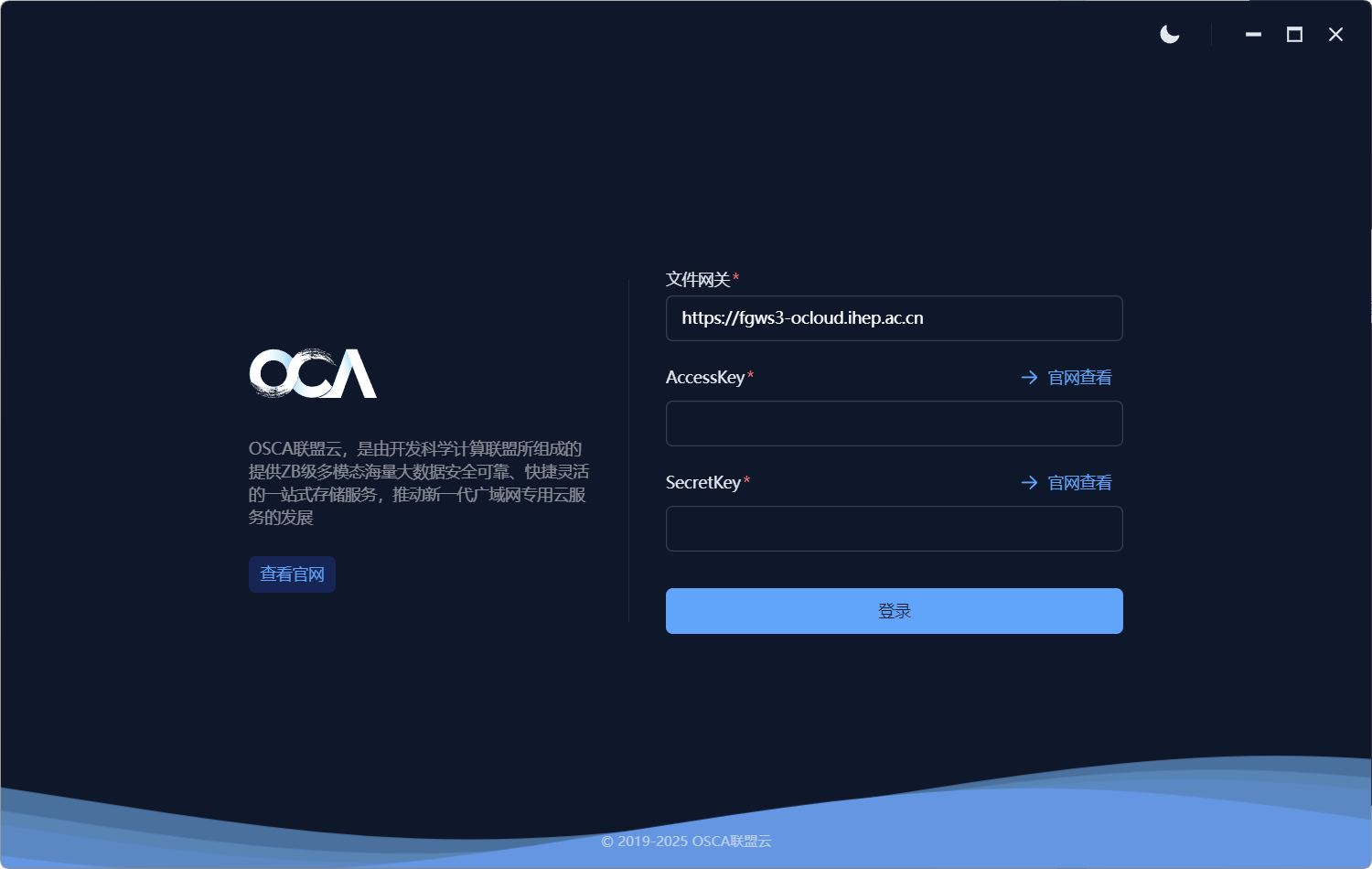Close the OSCA login window
This screenshot has height=869, width=1372.
coord(1335,35)
